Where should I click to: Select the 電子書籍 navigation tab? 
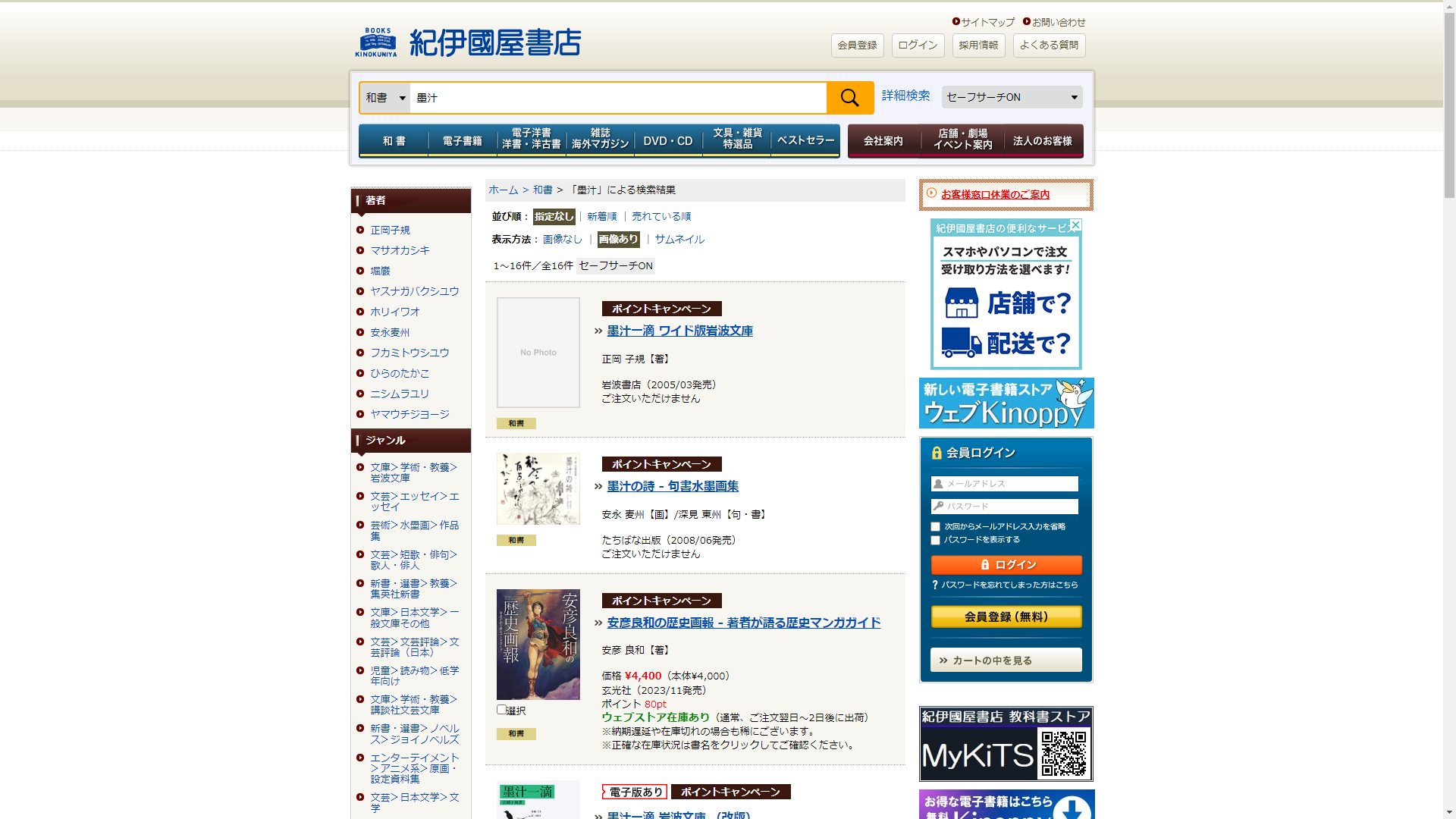[462, 141]
